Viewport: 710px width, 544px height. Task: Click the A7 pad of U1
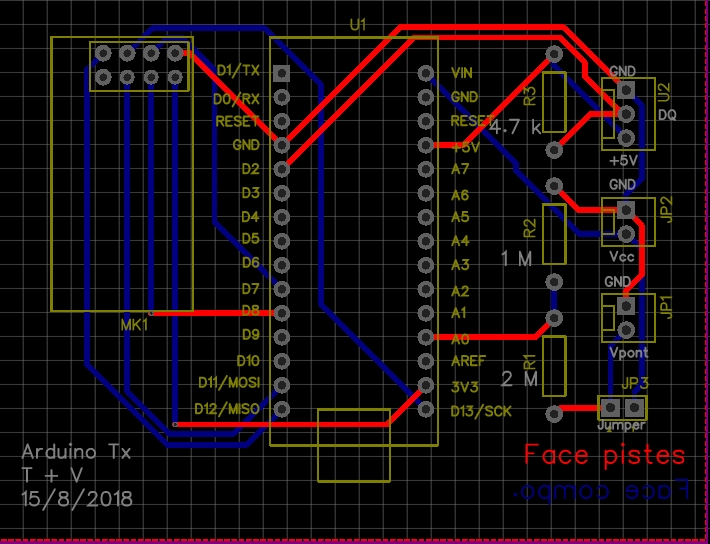[x=426, y=169]
